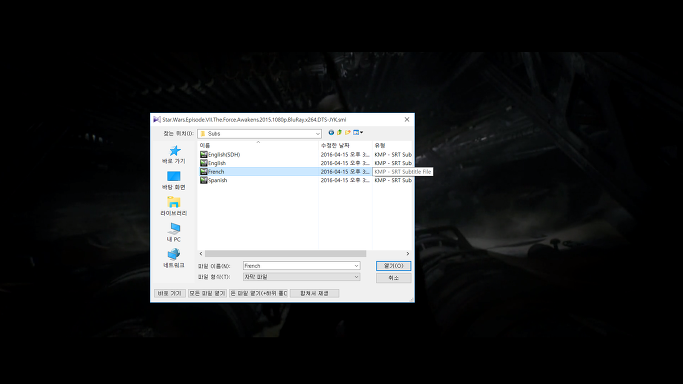This screenshot has width=683, height=384.
Task: Click the bottom-left 바로 가기 button
Action: point(169,293)
